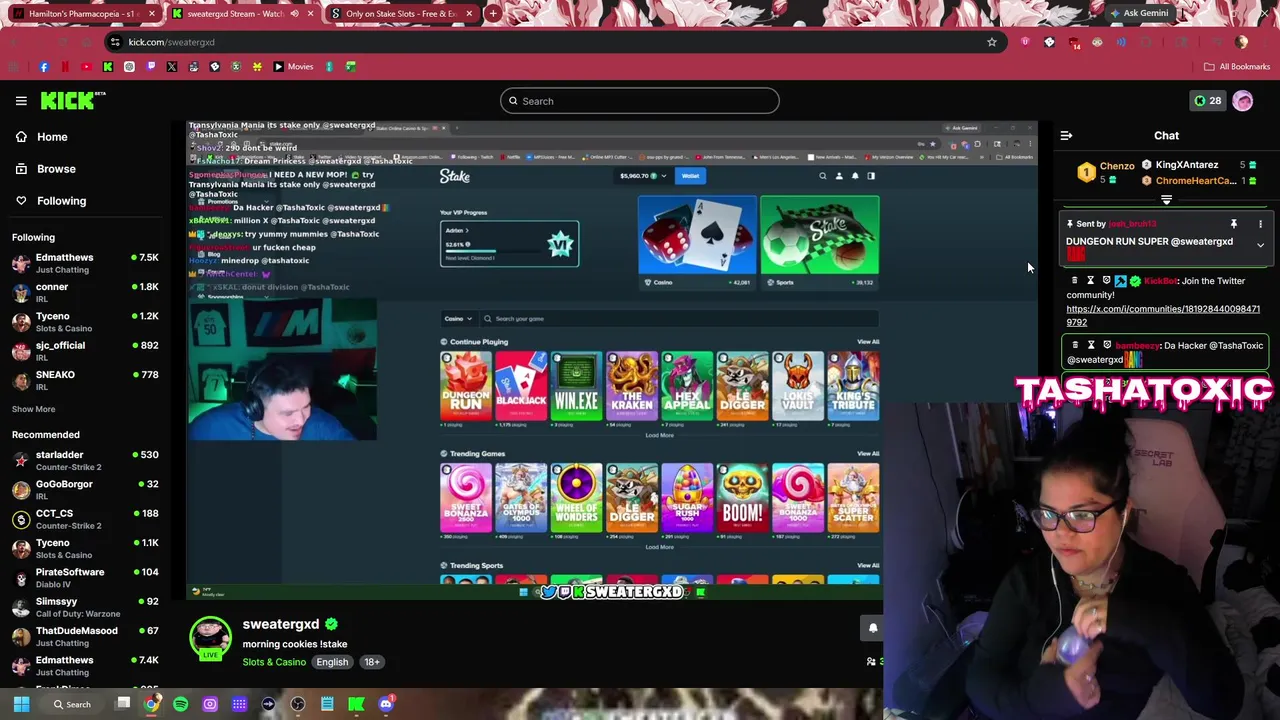
Task: Open Edmatthews with 7.5K viewers in Following
Action: (x=86, y=264)
